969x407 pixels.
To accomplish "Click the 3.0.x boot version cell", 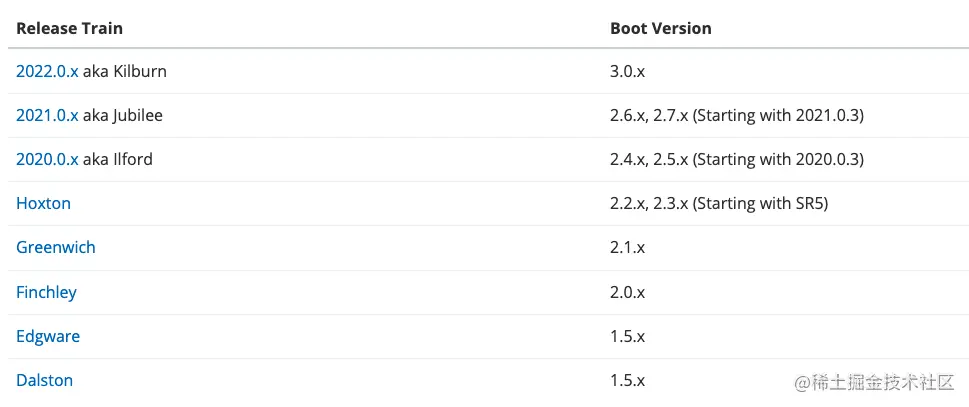I will click(628, 71).
